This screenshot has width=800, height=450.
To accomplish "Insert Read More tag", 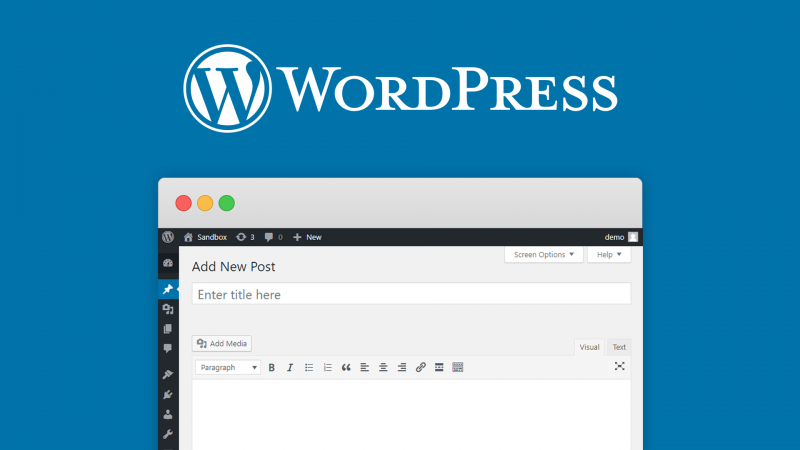I will click(439, 367).
